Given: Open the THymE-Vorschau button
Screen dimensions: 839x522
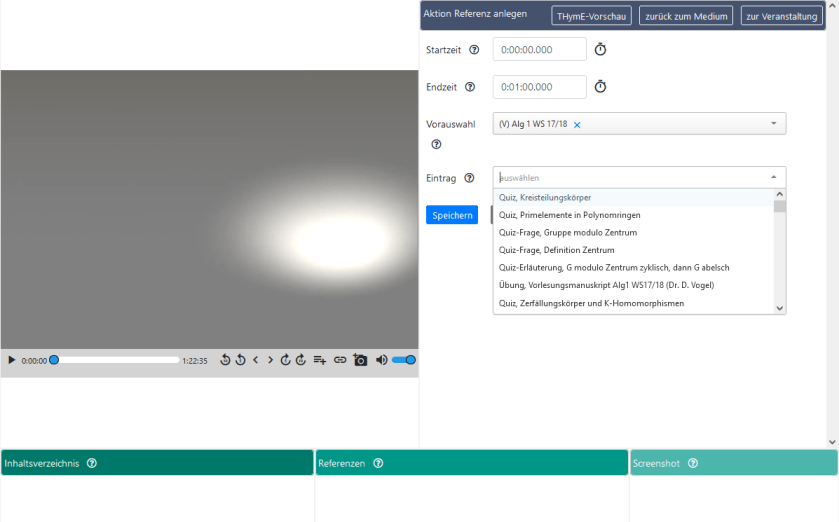Looking at the screenshot, I should click(591, 16).
